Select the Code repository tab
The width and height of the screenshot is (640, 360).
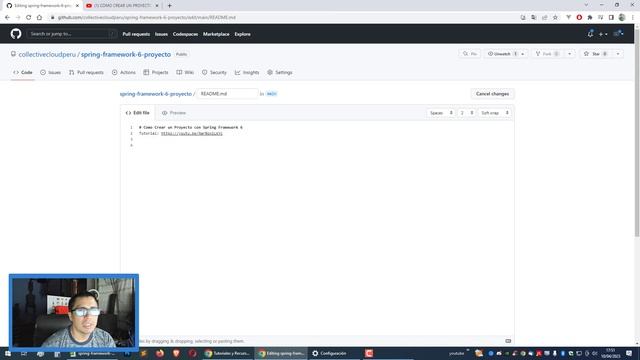tap(23, 72)
